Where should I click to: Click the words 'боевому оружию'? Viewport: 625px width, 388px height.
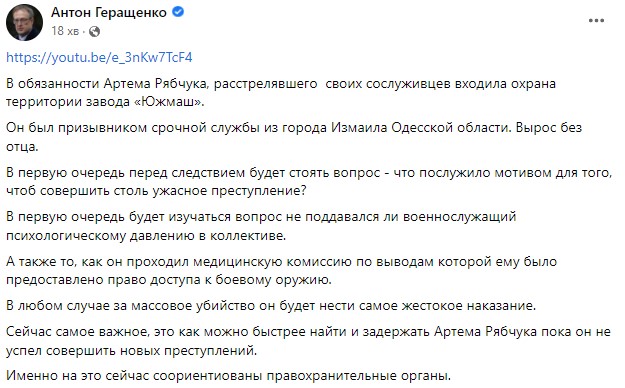coord(273,280)
